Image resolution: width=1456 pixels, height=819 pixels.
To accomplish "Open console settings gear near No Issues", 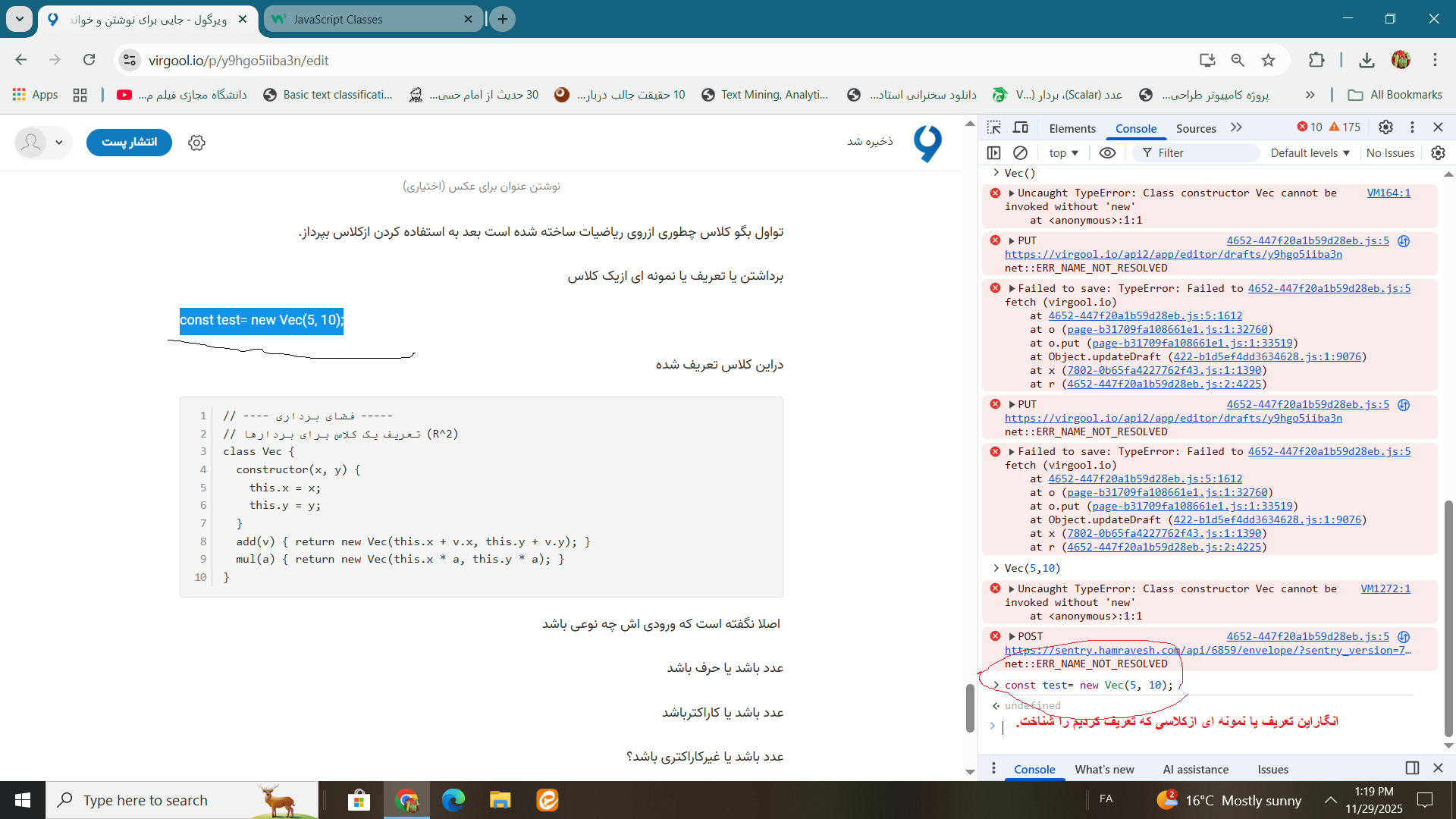I will pos(1438,153).
